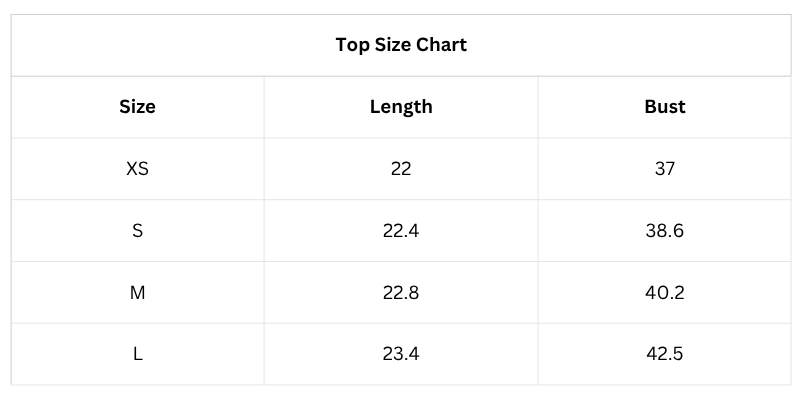Select the length value 22
Image resolution: width=800 pixels, height=400 pixels.
[x=401, y=169]
